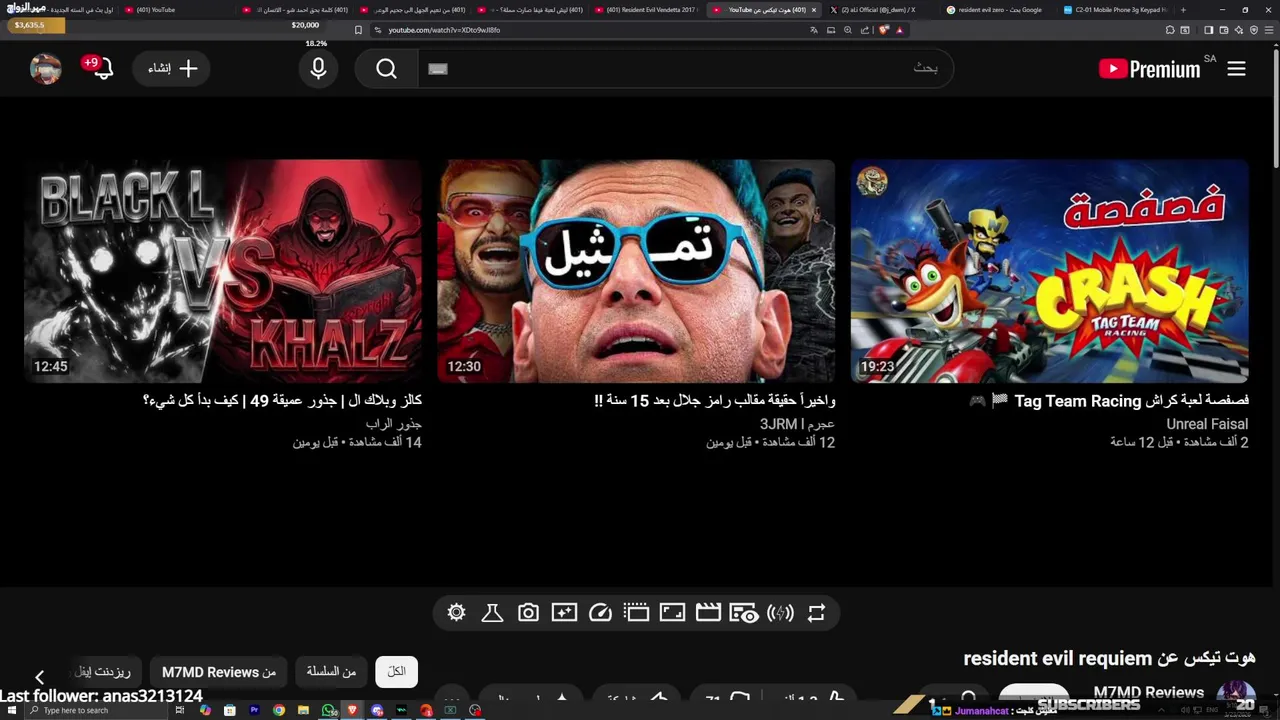This screenshot has height=720, width=1280.
Task: Open the account avatar menu
Action: click(46, 69)
